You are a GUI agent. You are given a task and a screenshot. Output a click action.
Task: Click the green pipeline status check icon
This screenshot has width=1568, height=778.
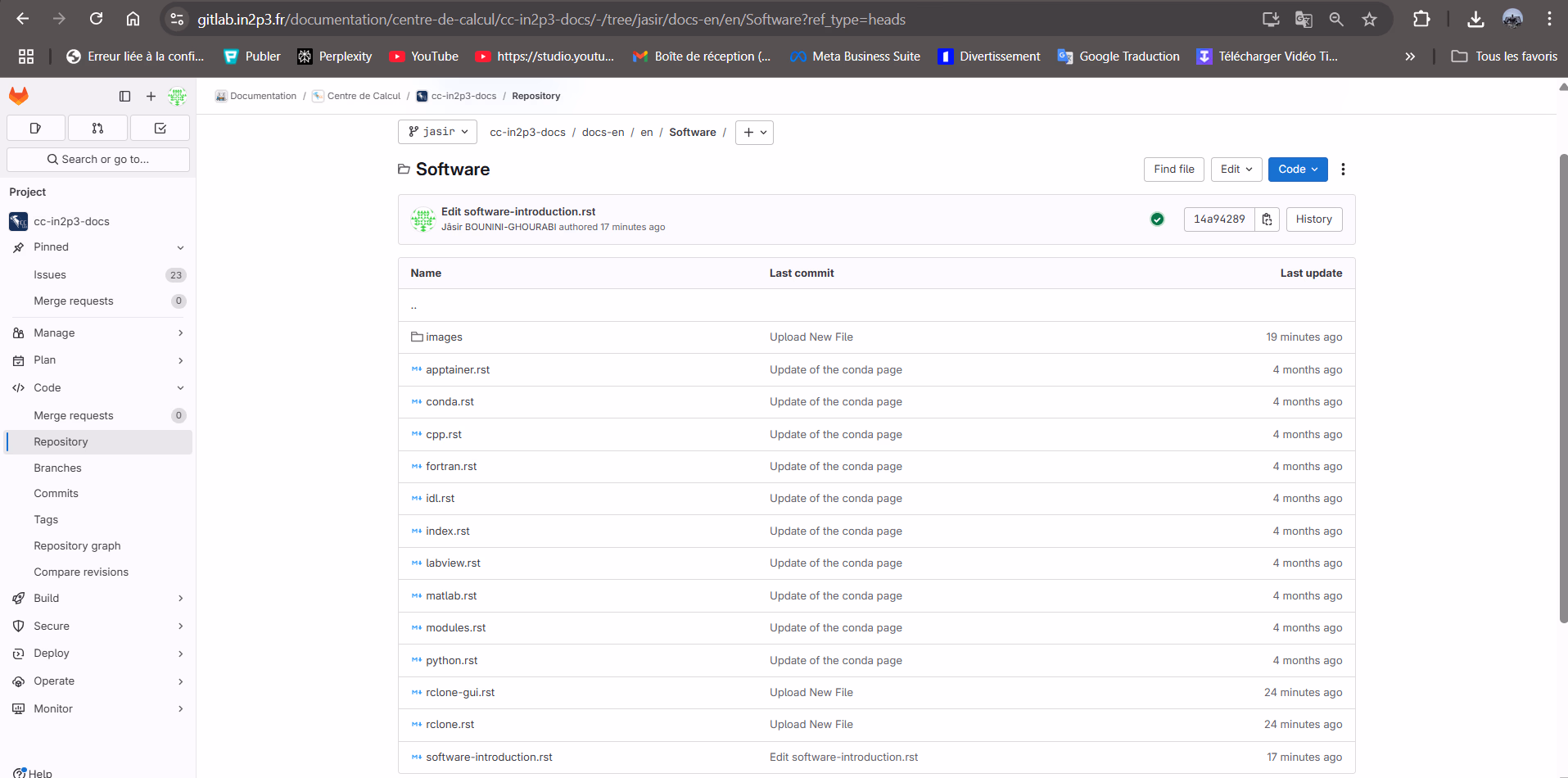(1156, 219)
